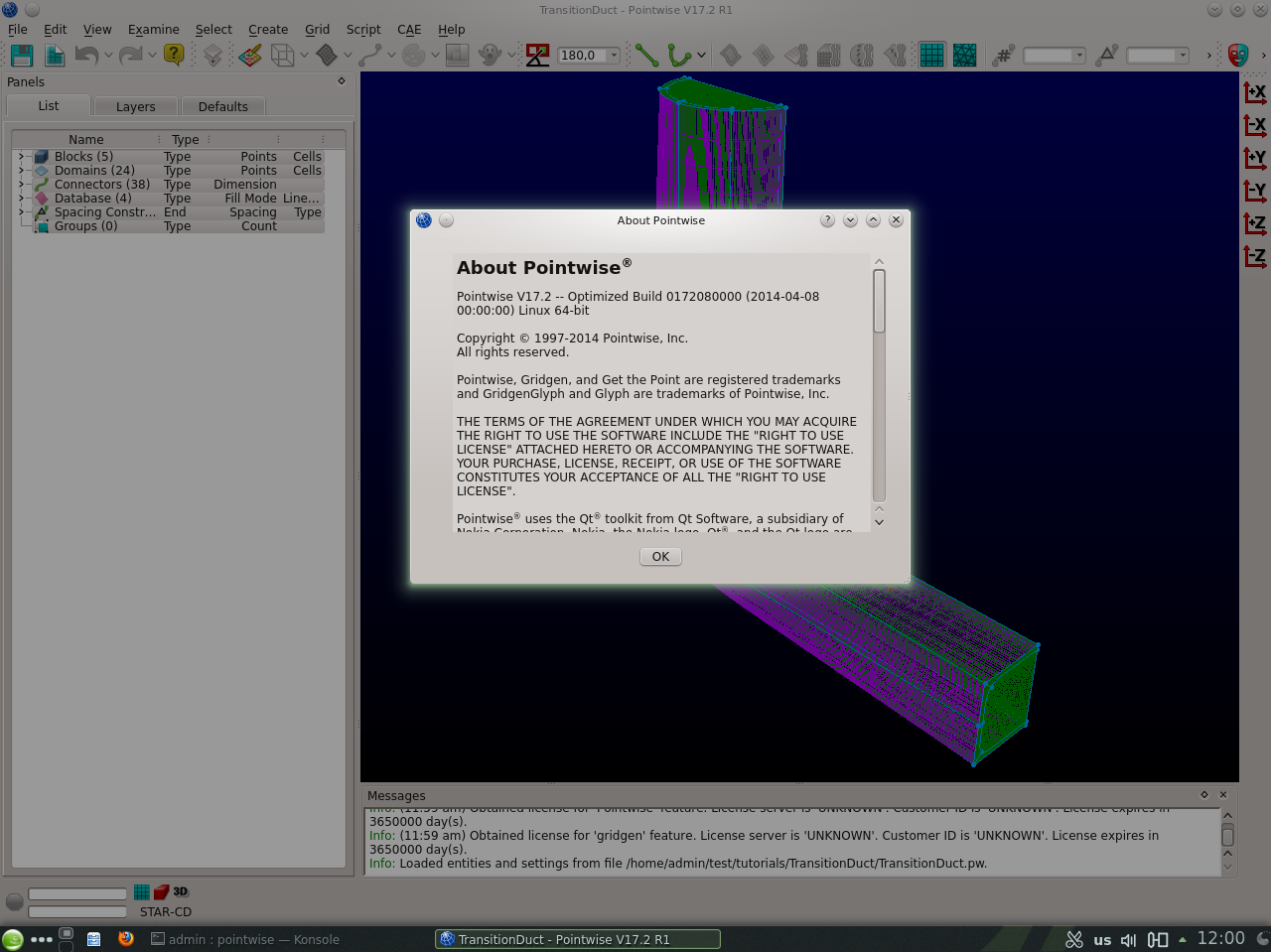This screenshot has width=1271, height=952.
Task: Click the ghost mask icon
Action: pos(489,56)
